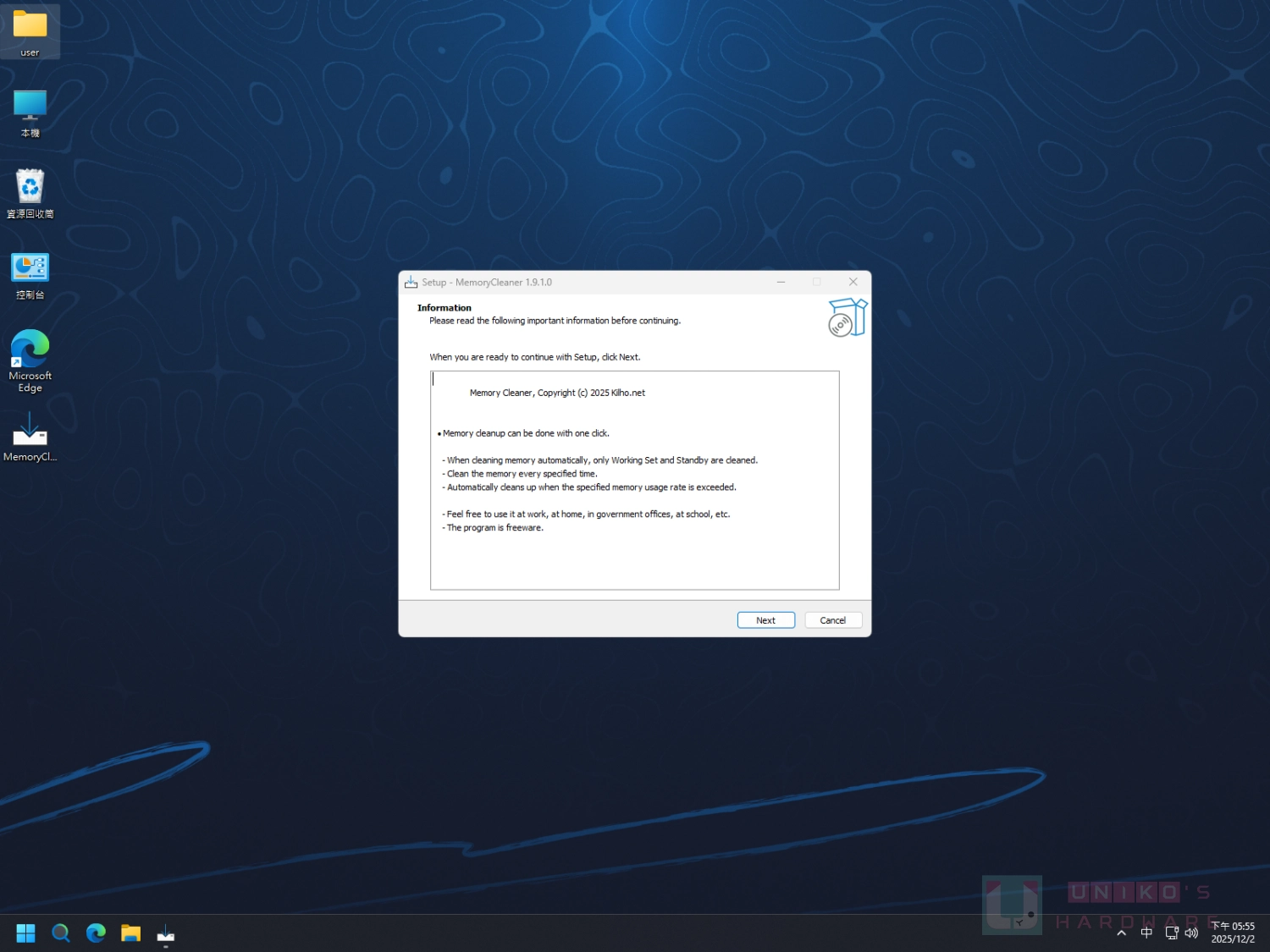Minimize the MemoryCleaner setup dialog
Viewport: 1270px width, 952px height.
pos(781,282)
